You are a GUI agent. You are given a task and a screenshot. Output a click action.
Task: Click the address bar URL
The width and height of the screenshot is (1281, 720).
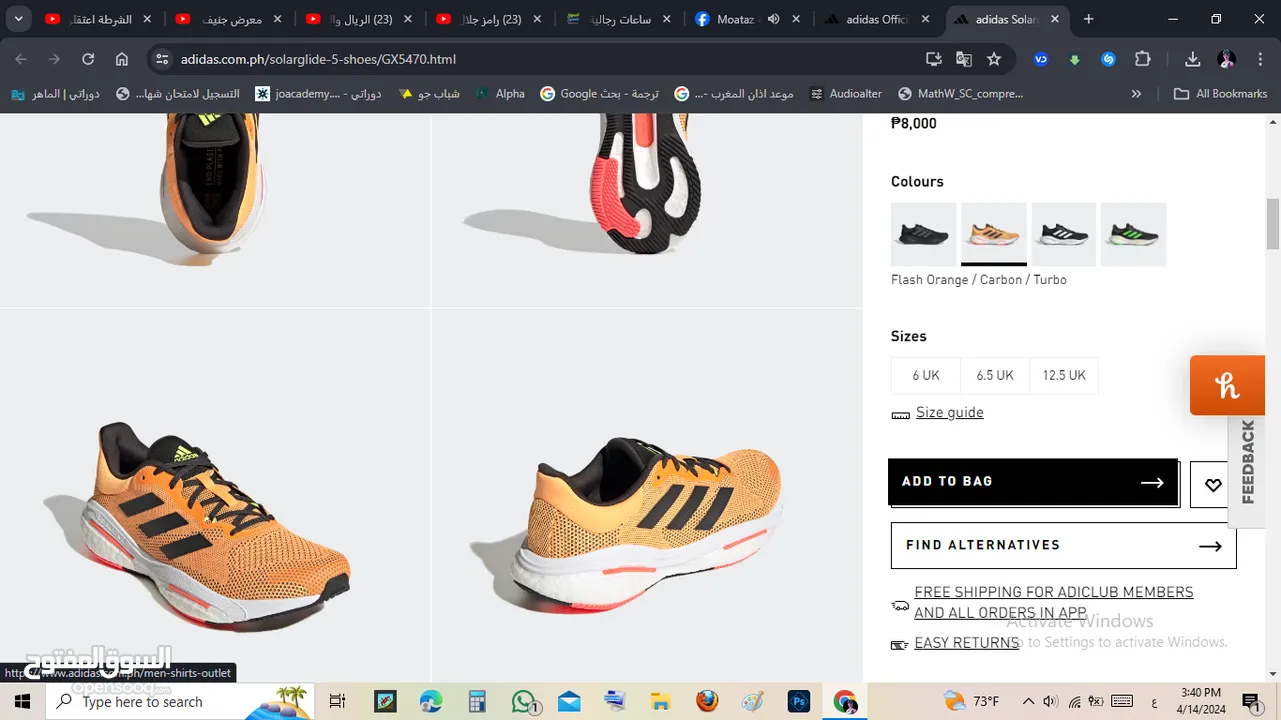[x=318, y=59]
